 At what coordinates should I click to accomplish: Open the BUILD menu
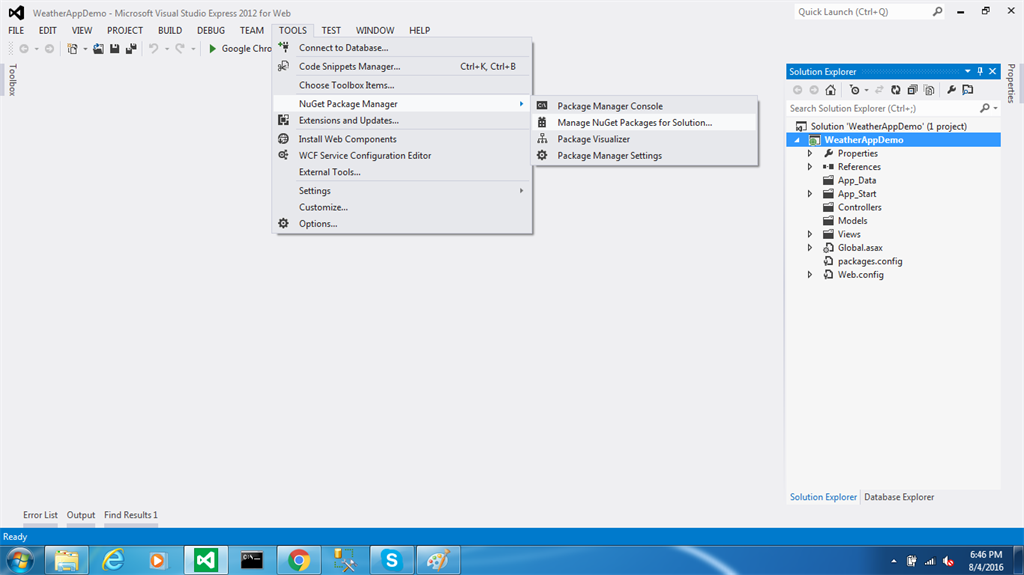pyautogui.click(x=170, y=31)
